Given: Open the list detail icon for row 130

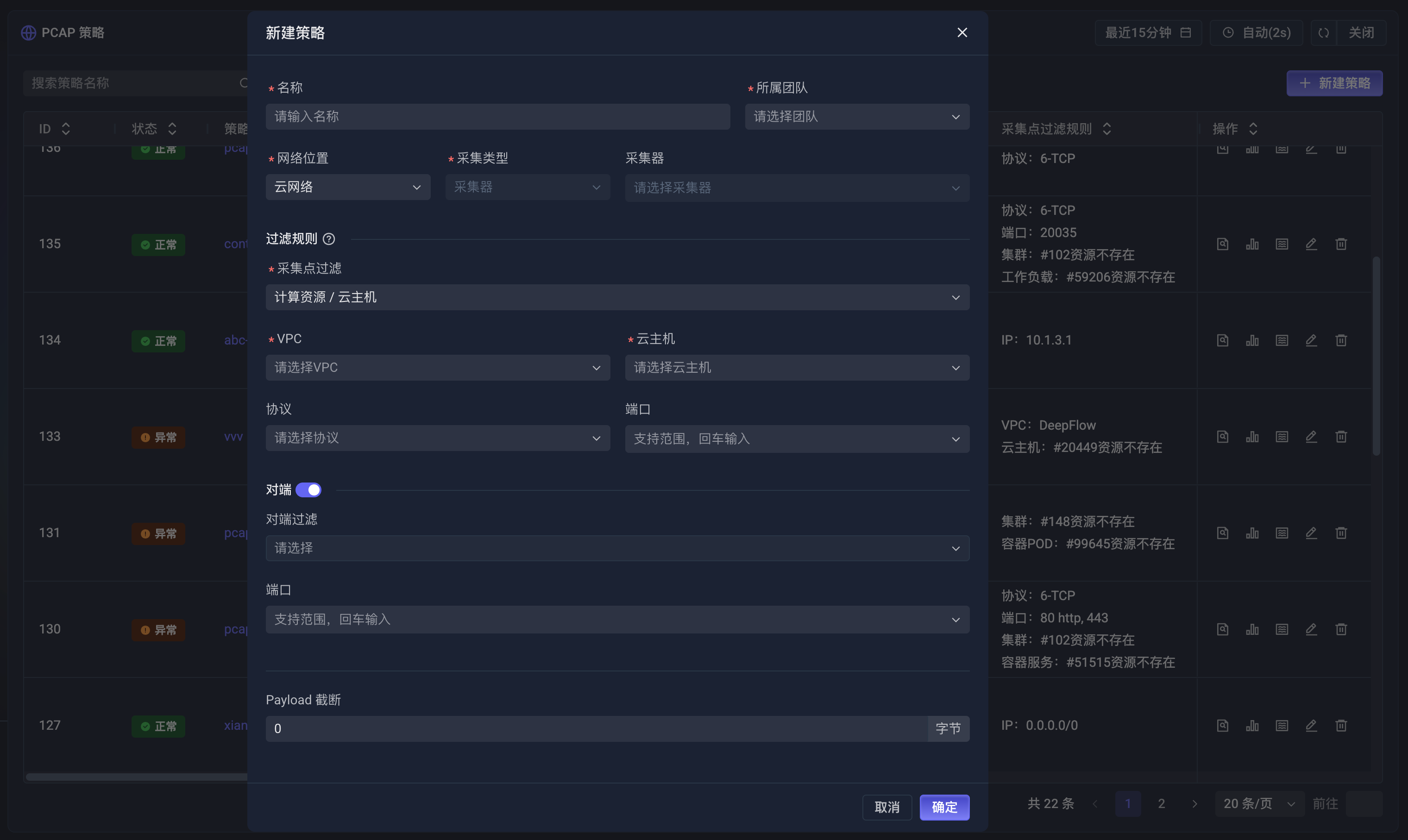Looking at the screenshot, I should (1282, 629).
